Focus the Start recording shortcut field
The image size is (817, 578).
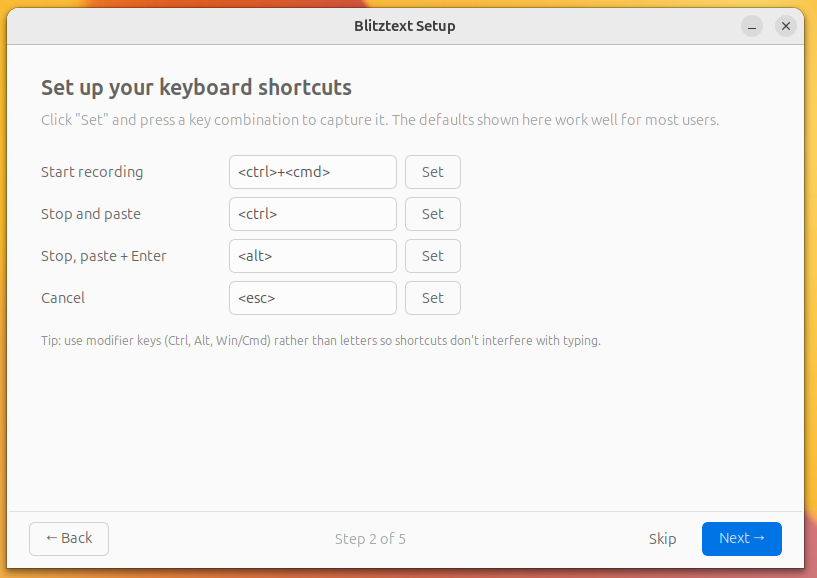[313, 172]
